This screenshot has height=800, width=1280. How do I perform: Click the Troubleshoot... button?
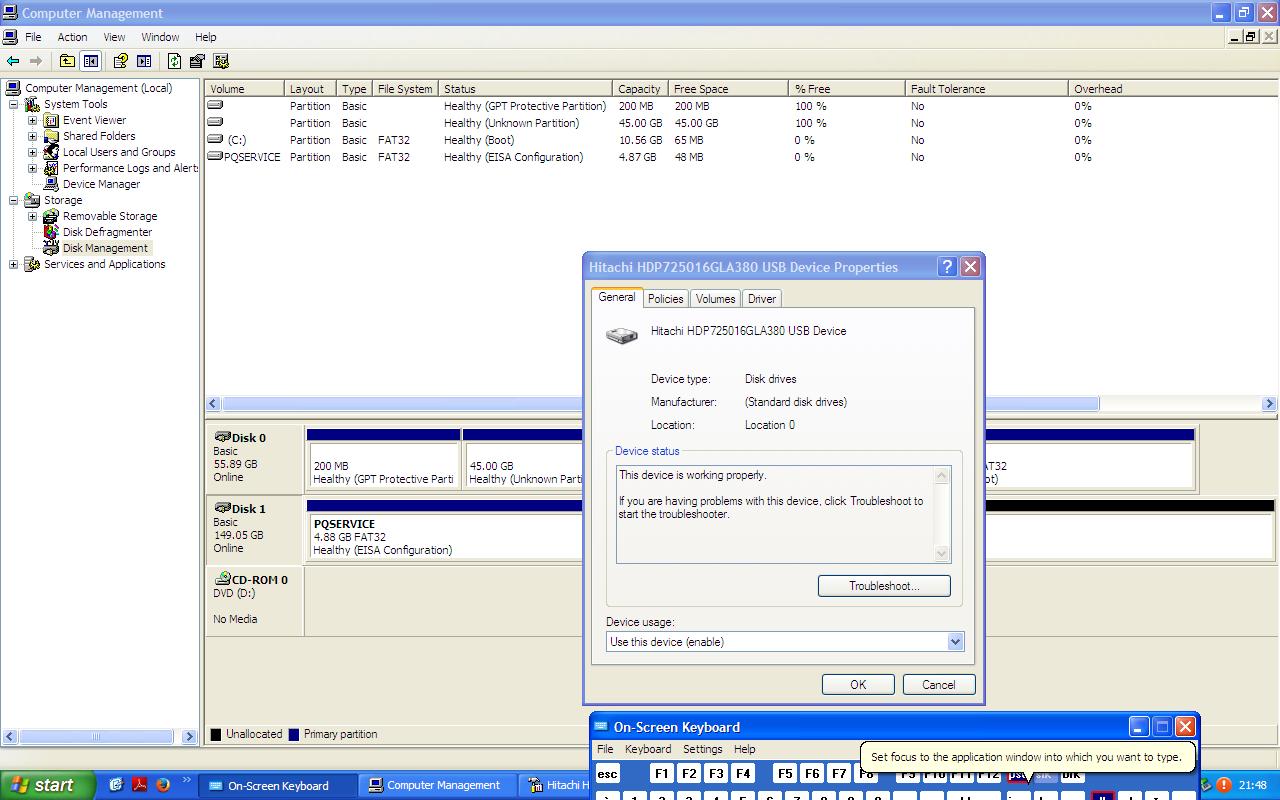[x=884, y=586]
